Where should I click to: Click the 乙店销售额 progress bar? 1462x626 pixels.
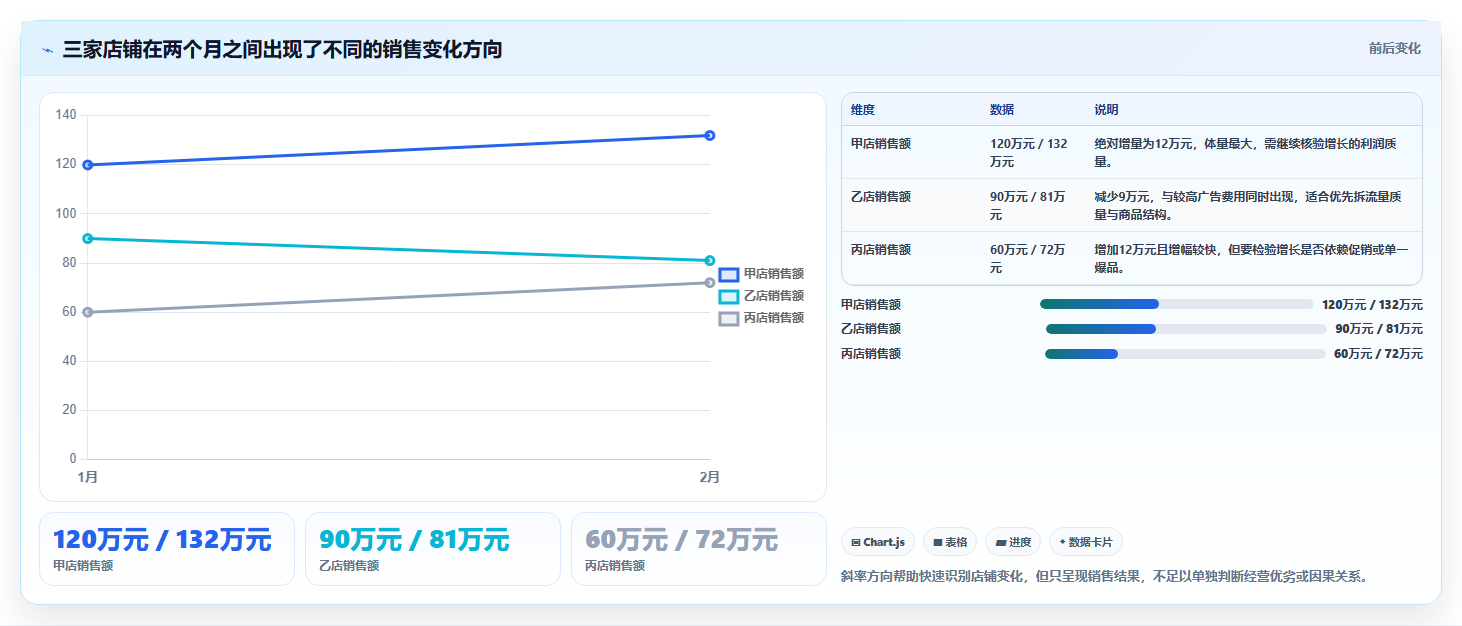(x=1186, y=329)
